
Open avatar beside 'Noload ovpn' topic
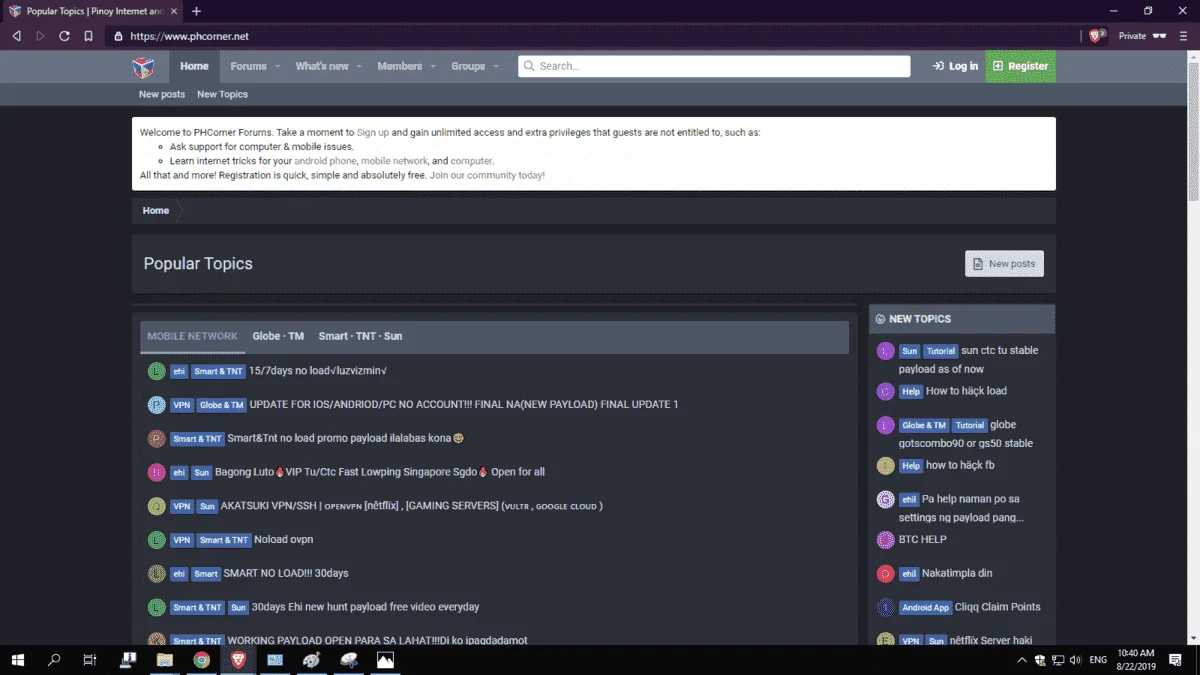[x=157, y=540]
